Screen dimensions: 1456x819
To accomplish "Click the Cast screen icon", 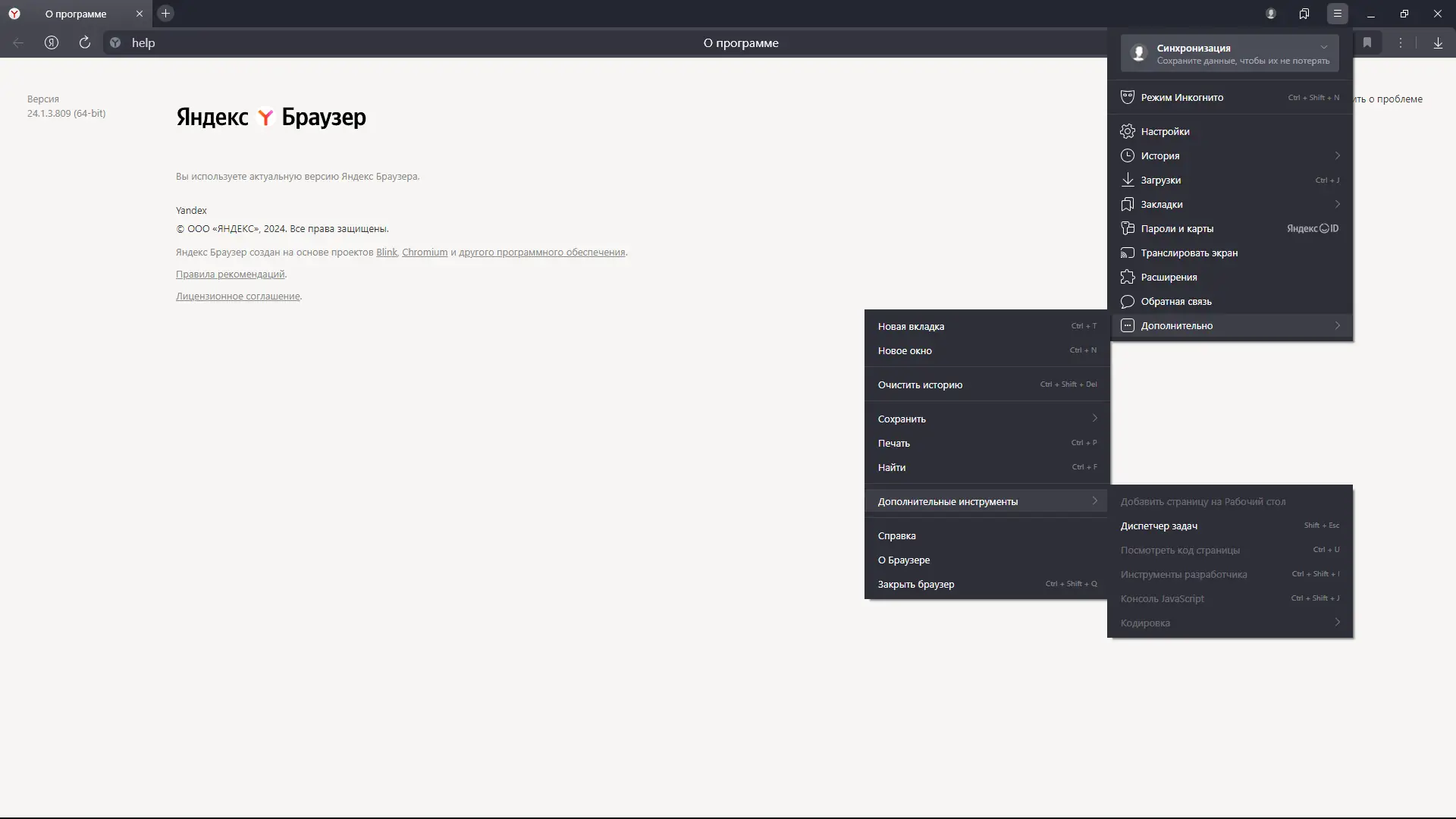I will (x=1127, y=253).
